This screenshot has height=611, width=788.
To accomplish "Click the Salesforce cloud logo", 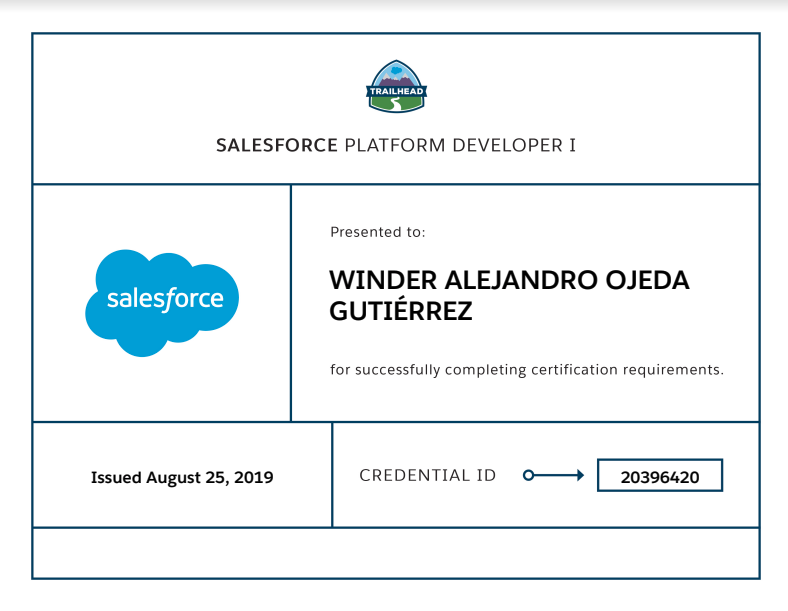I will (162, 303).
